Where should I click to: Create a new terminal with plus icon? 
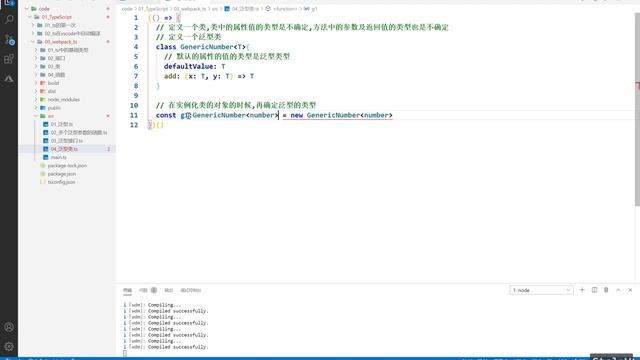point(582,290)
